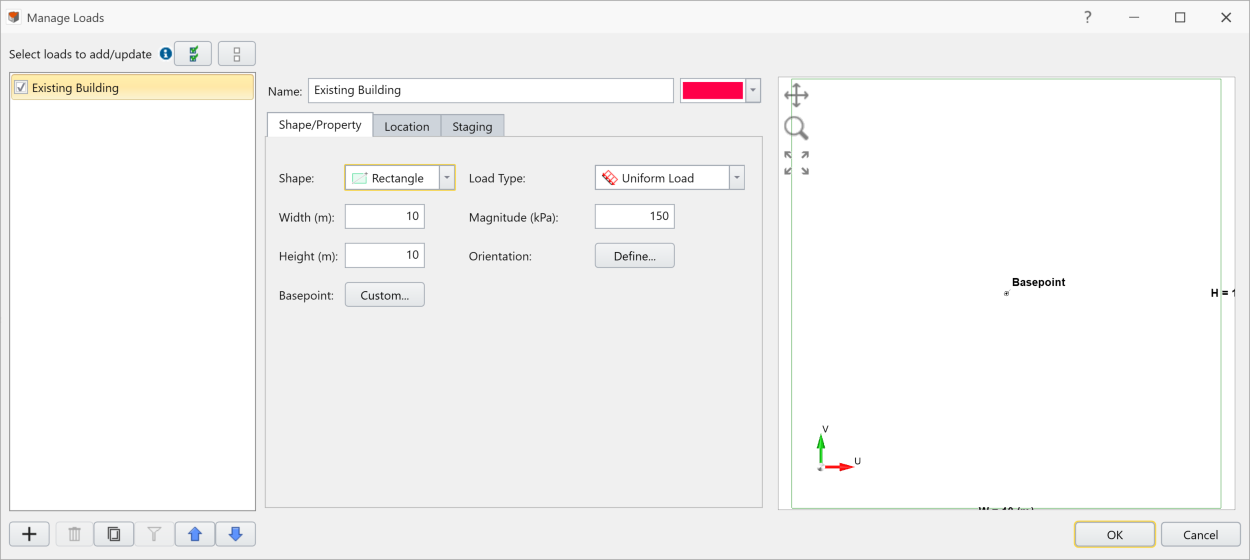The image size is (1250, 560).
Task: Expand the load color dropdown arrow
Action: 753,90
